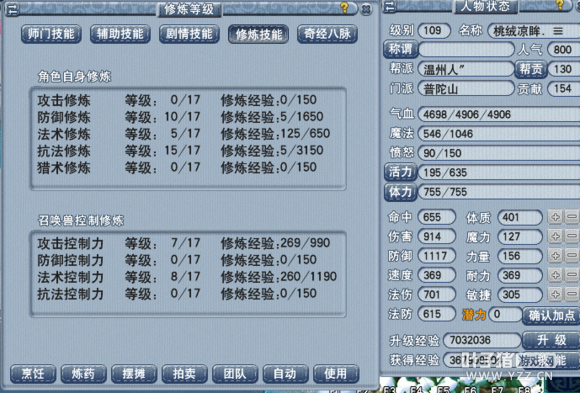Click the 团队 button
580x393 pixels.
point(235,374)
